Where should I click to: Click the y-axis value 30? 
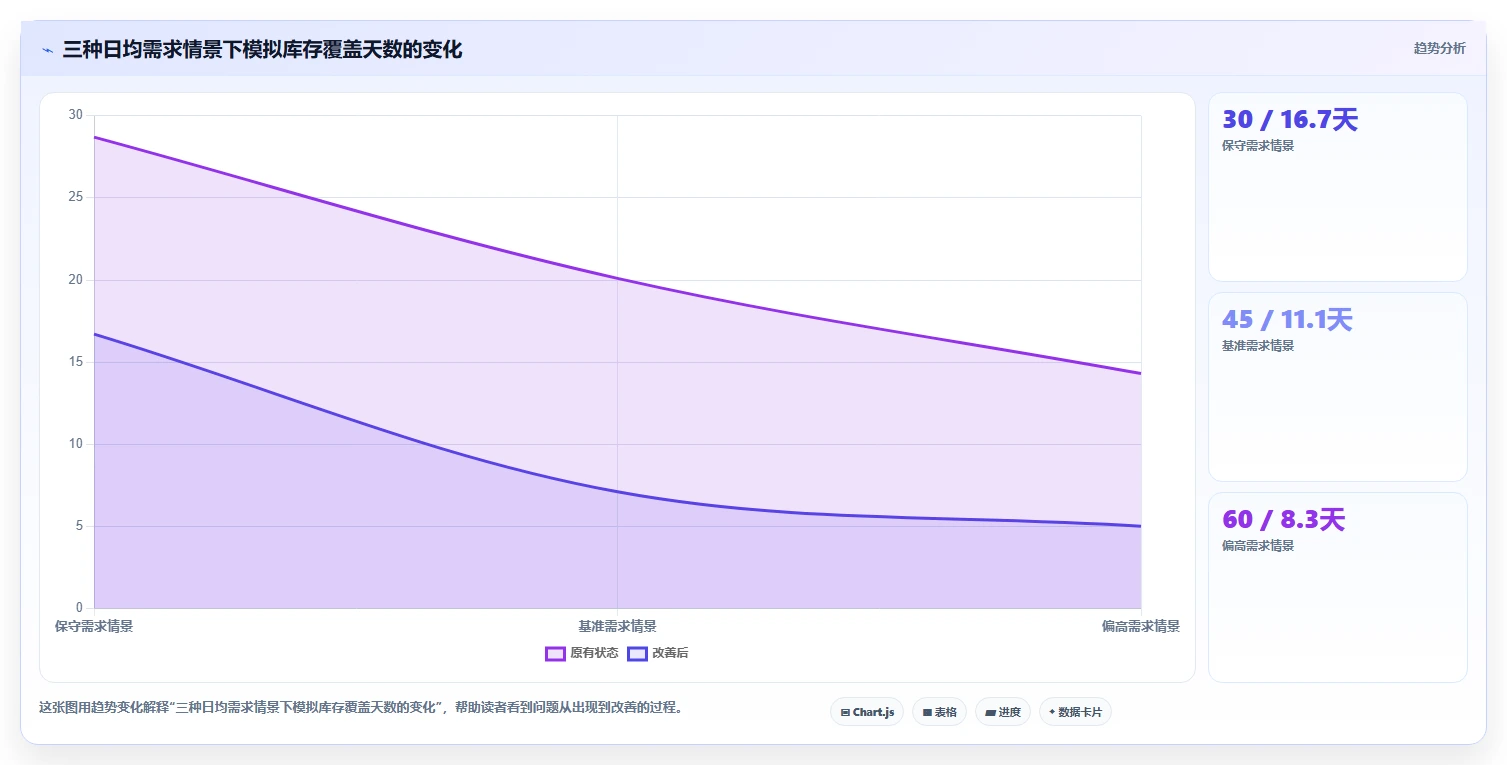coord(76,115)
